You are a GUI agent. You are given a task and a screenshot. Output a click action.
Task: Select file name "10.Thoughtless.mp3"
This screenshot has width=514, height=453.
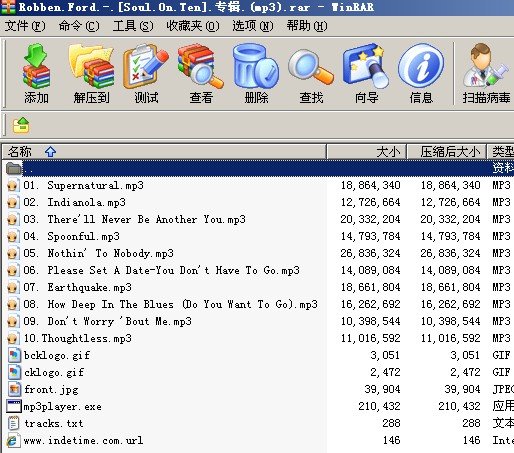click(77, 338)
